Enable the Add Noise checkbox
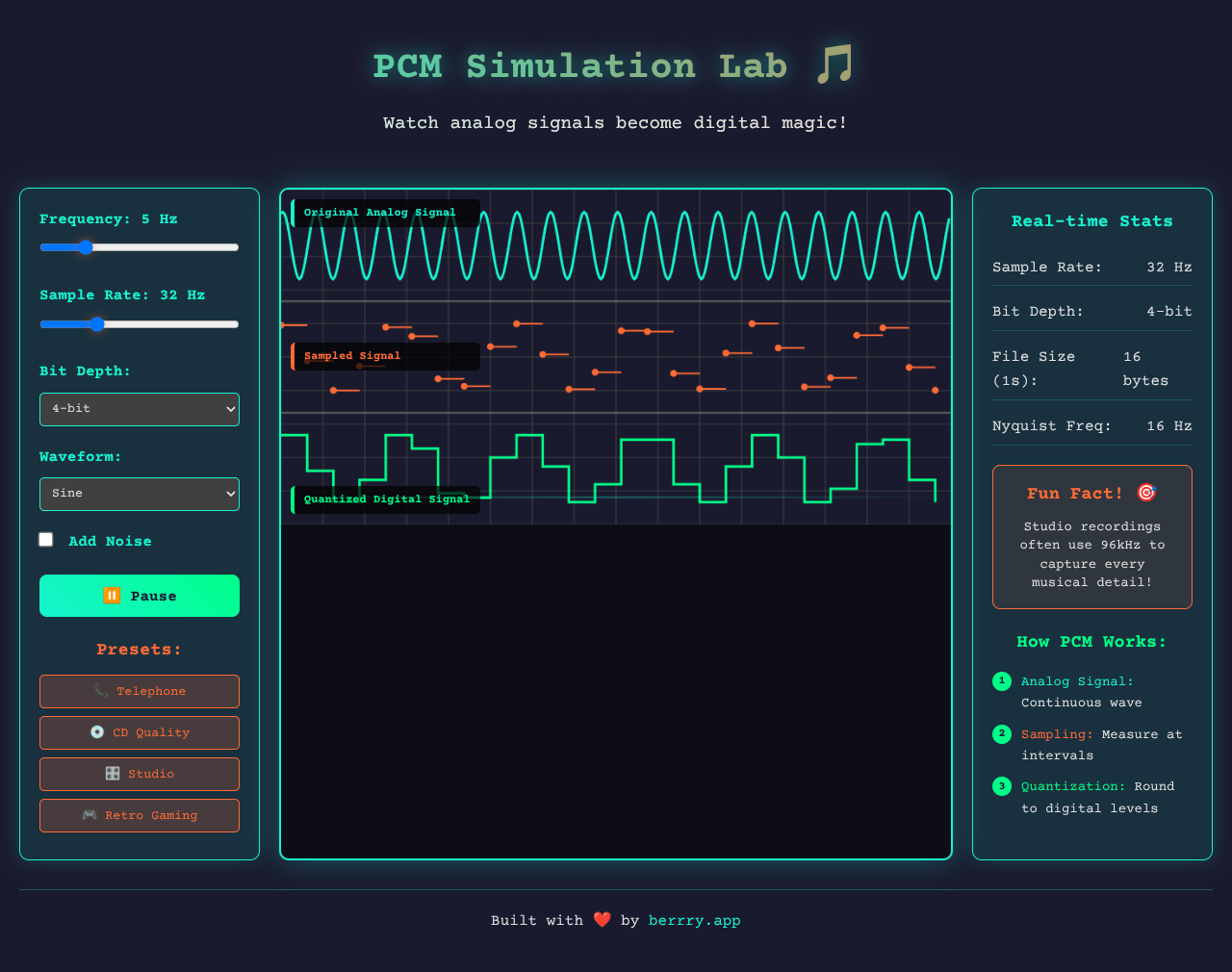This screenshot has width=1232, height=972. [45, 539]
